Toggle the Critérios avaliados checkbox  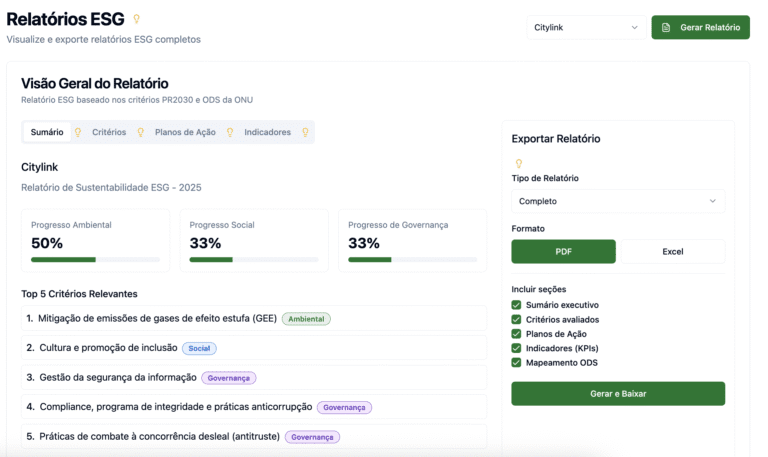pos(516,319)
